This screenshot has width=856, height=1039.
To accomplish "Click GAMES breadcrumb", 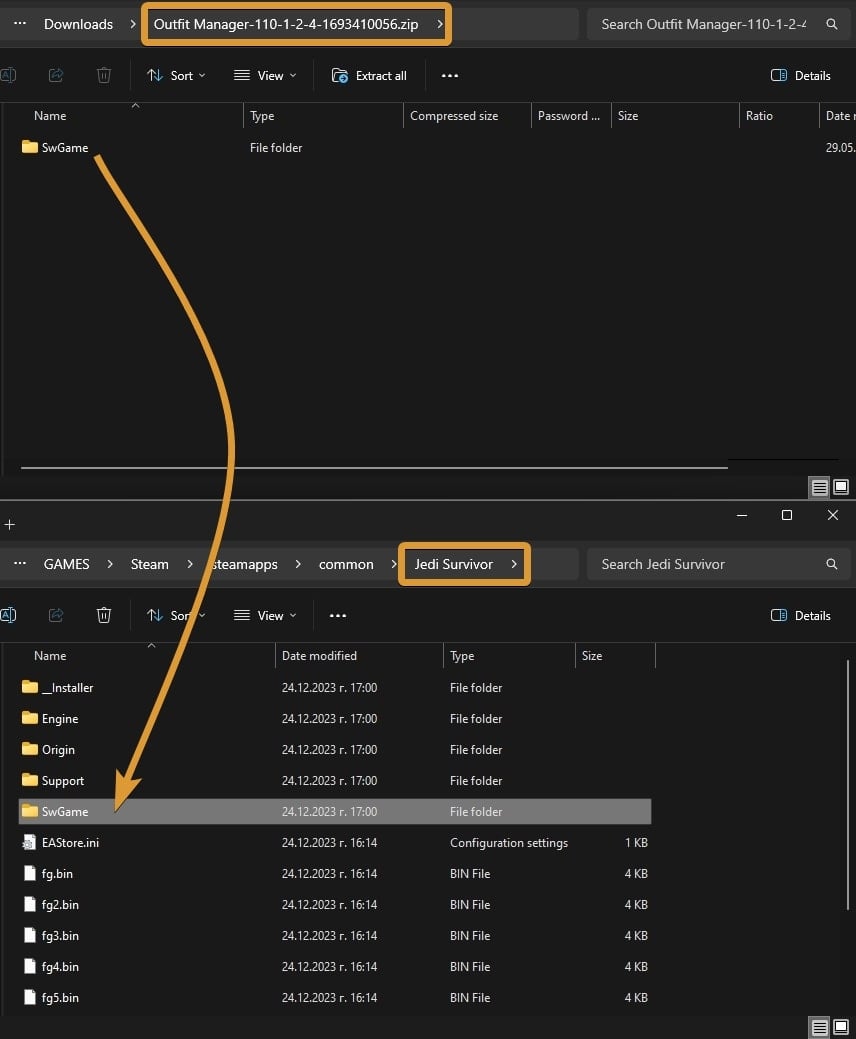I will [66, 565].
